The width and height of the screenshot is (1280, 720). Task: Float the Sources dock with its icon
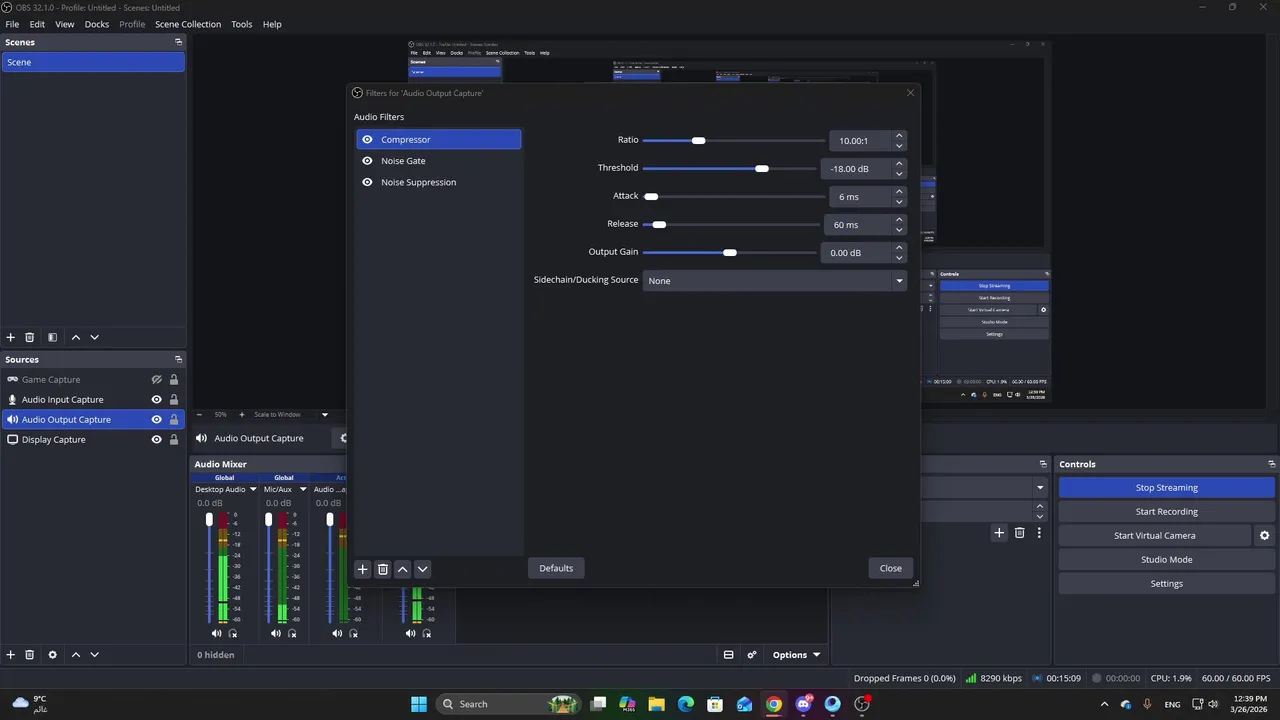[179, 359]
